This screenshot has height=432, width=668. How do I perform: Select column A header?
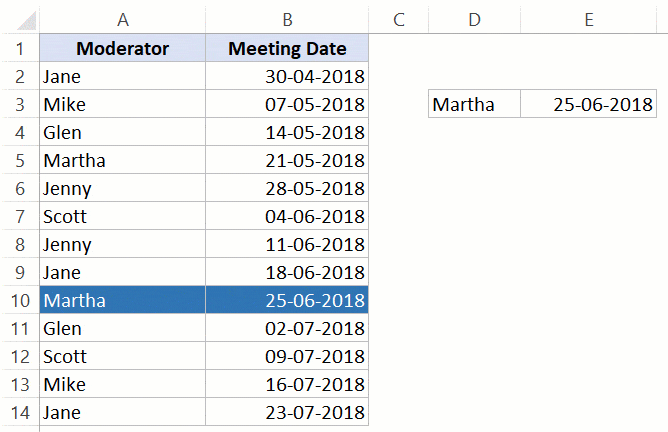click(123, 20)
